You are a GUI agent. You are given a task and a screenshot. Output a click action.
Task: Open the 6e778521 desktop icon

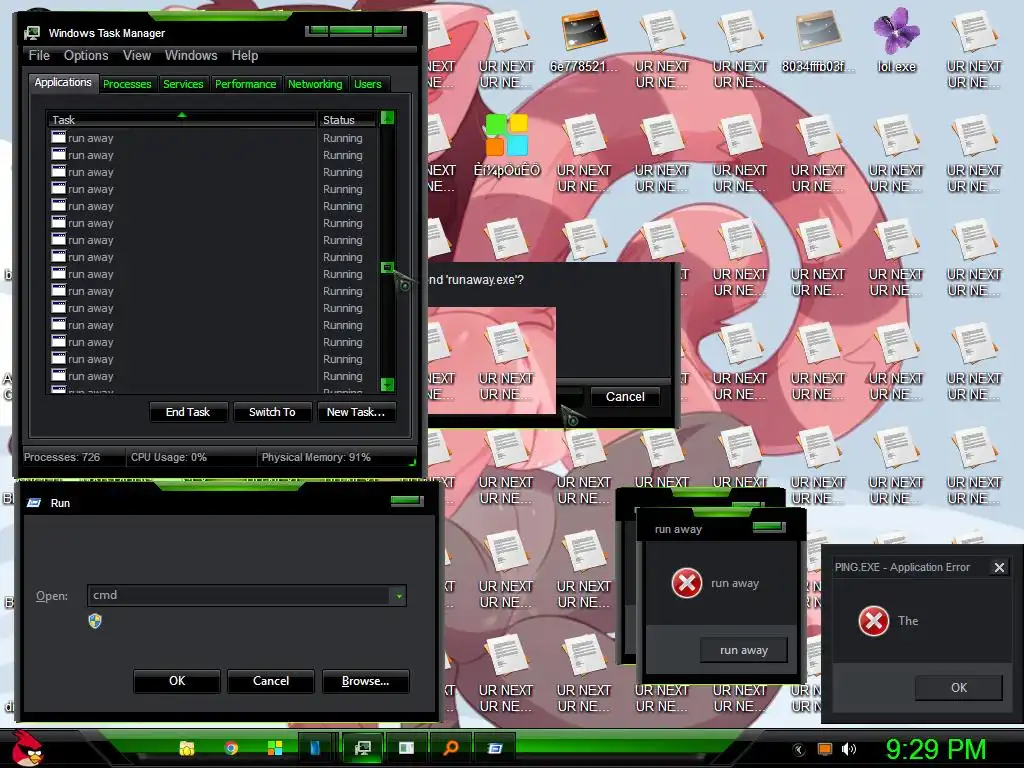click(584, 40)
